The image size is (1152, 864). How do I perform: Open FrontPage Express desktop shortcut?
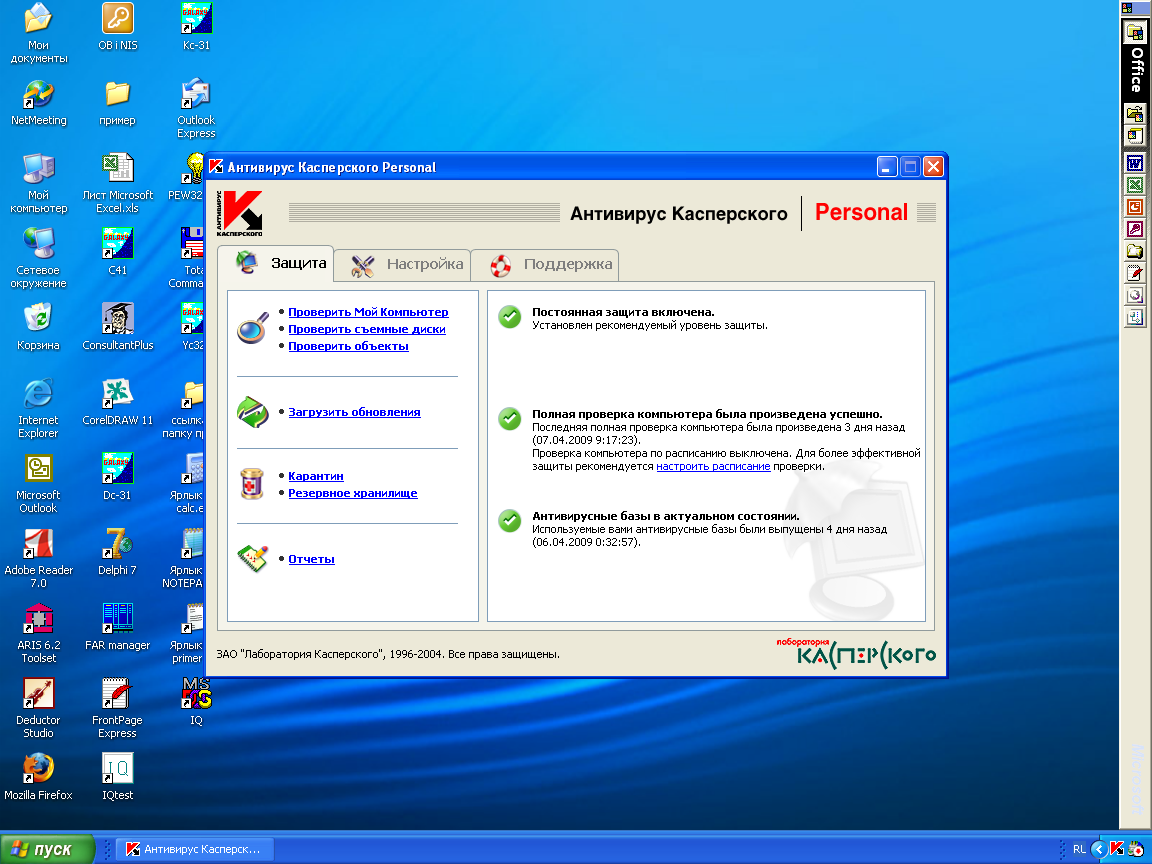click(x=118, y=708)
